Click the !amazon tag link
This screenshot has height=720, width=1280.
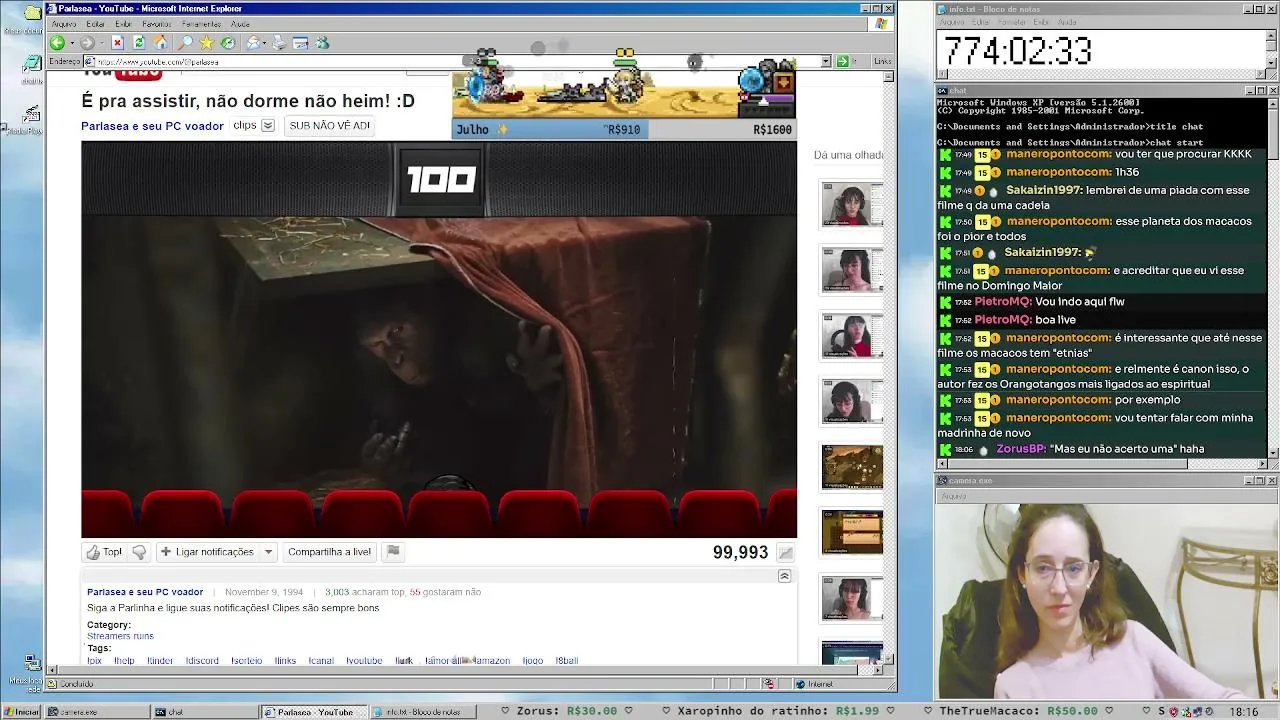coord(491,661)
